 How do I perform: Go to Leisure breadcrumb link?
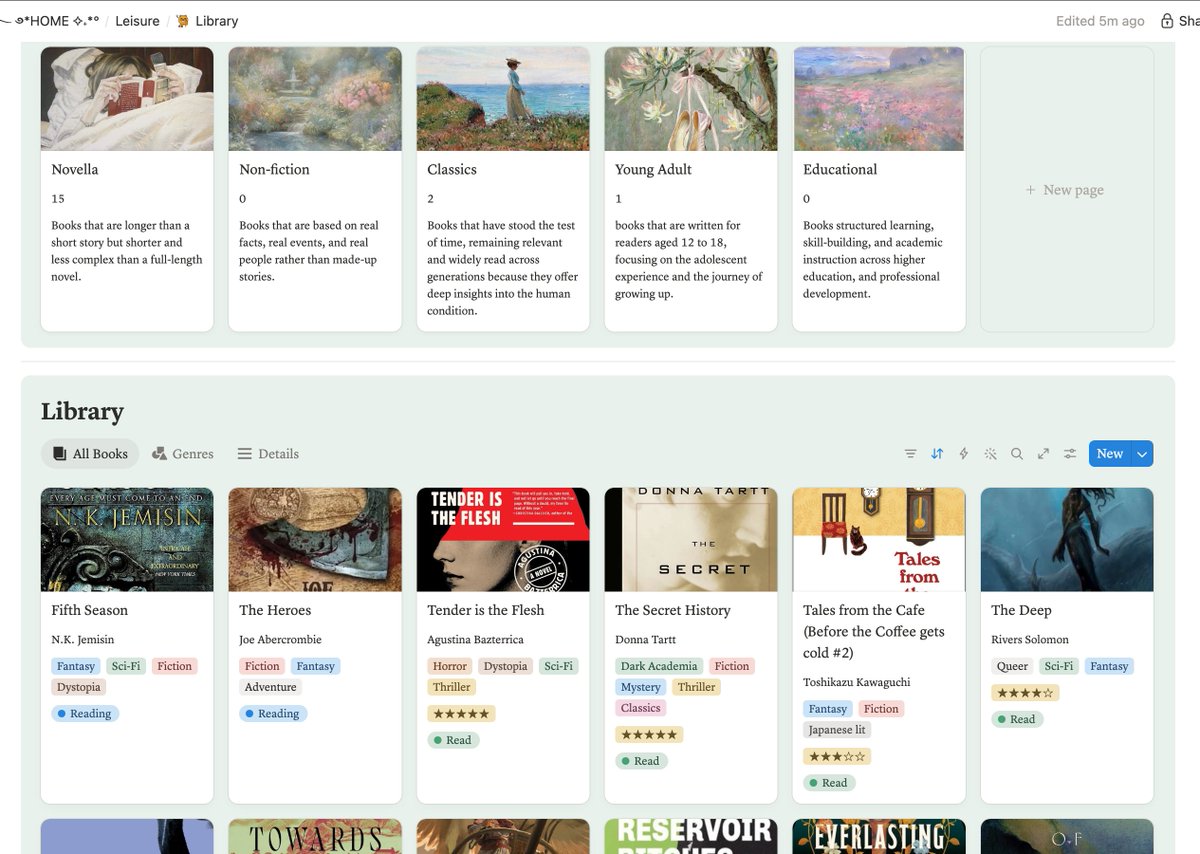(x=137, y=21)
